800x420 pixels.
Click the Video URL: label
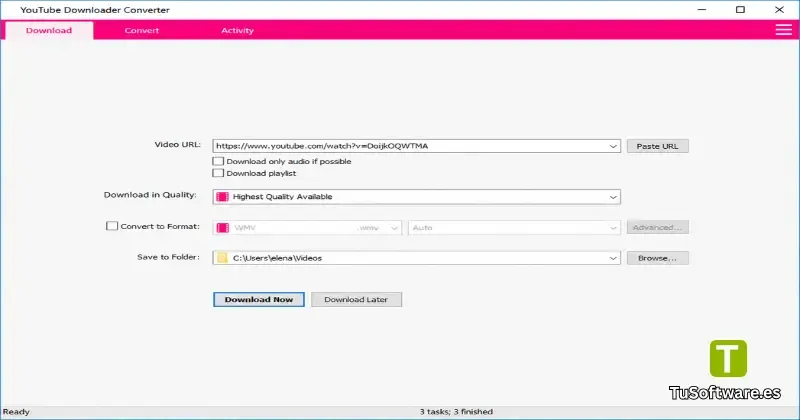(x=178, y=144)
